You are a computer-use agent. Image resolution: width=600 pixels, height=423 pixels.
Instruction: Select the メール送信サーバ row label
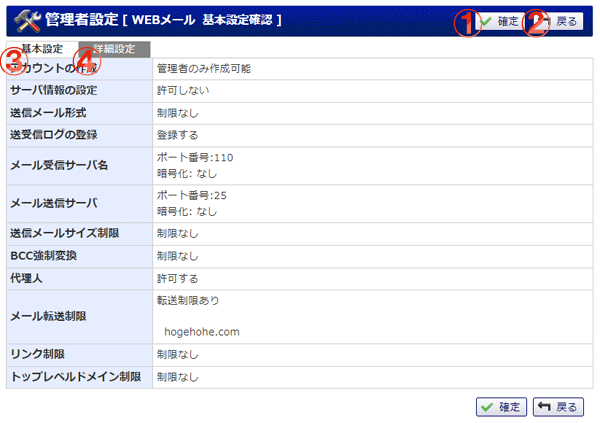pos(54,203)
